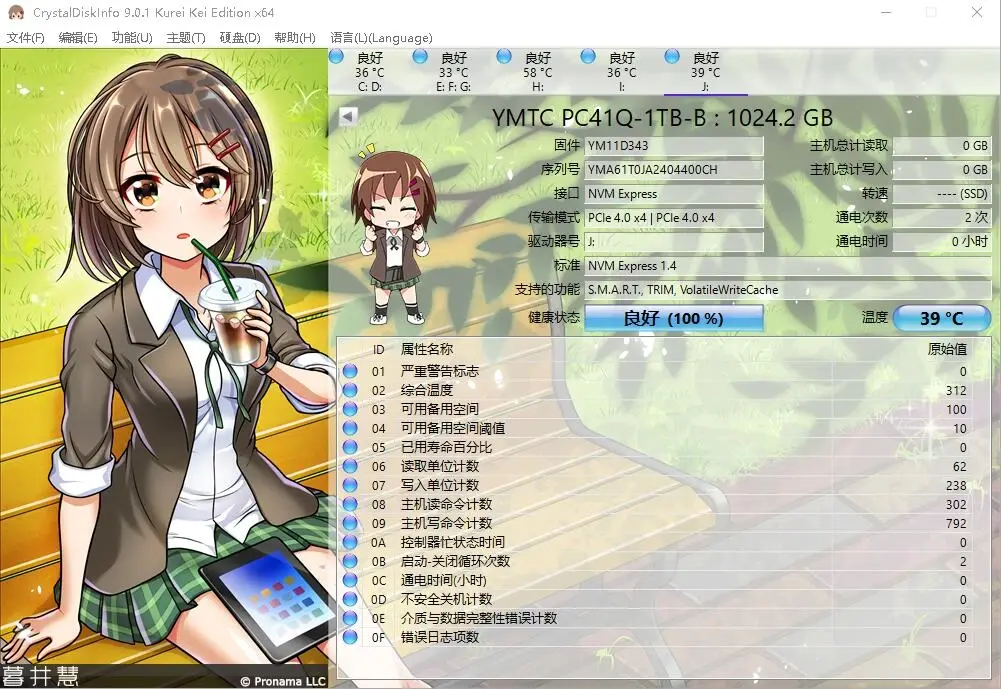Click the drive letter field J:

pyautogui.click(x=674, y=241)
